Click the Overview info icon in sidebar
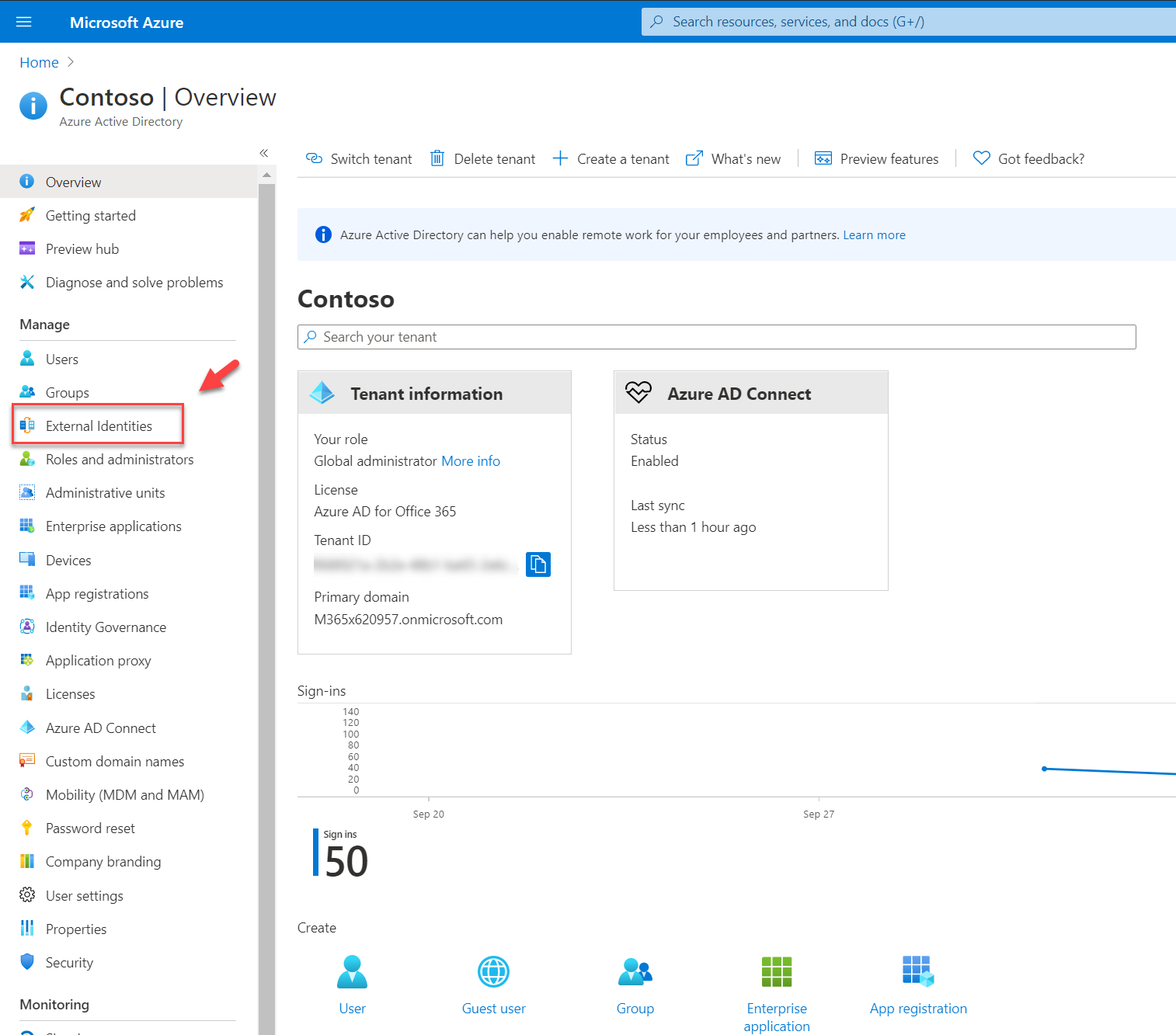The width and height of the screenshot is (1176, 1035). coord(27,182)
